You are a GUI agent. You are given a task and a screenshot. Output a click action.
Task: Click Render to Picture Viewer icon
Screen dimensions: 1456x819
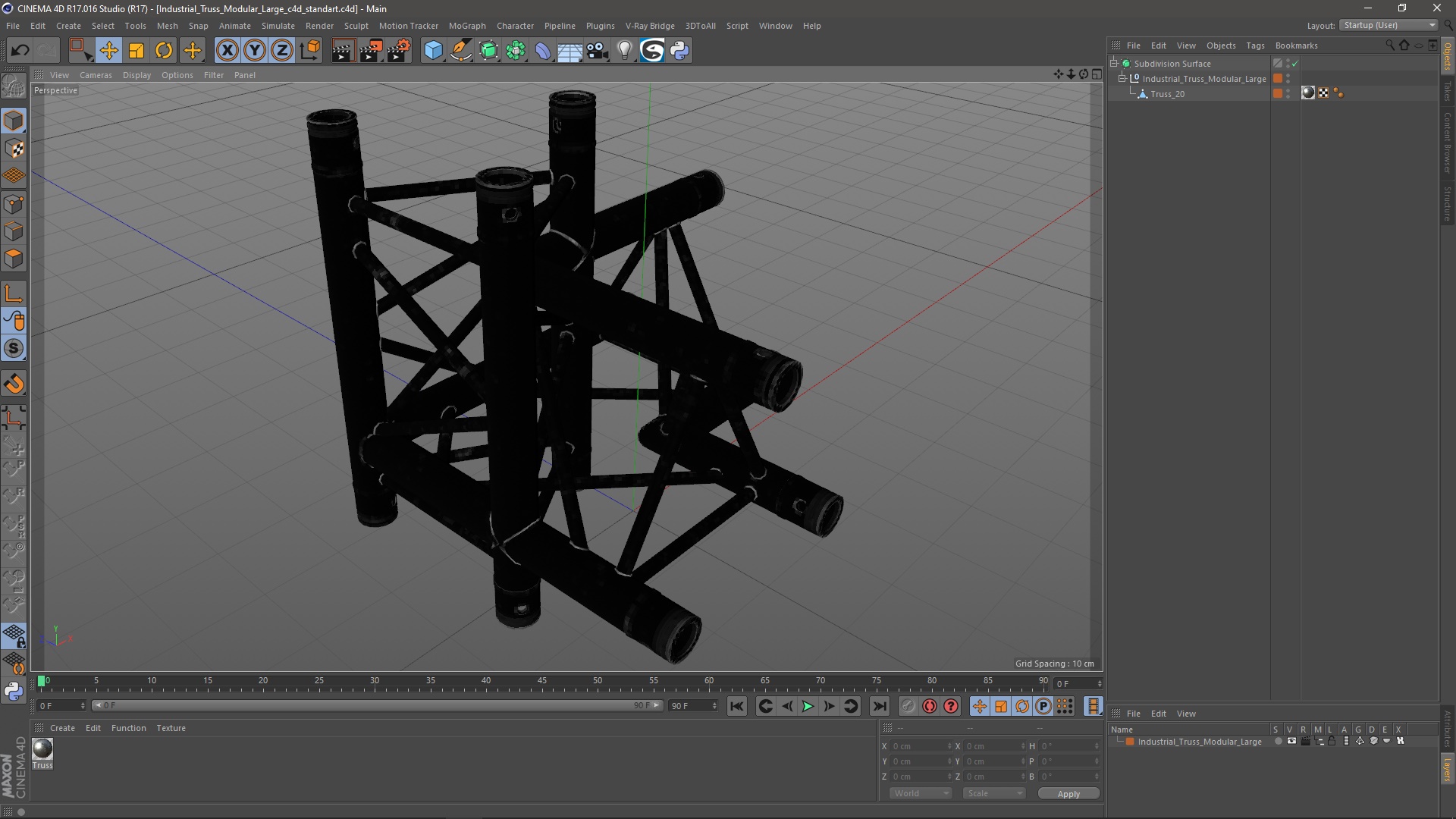point(371,51)
